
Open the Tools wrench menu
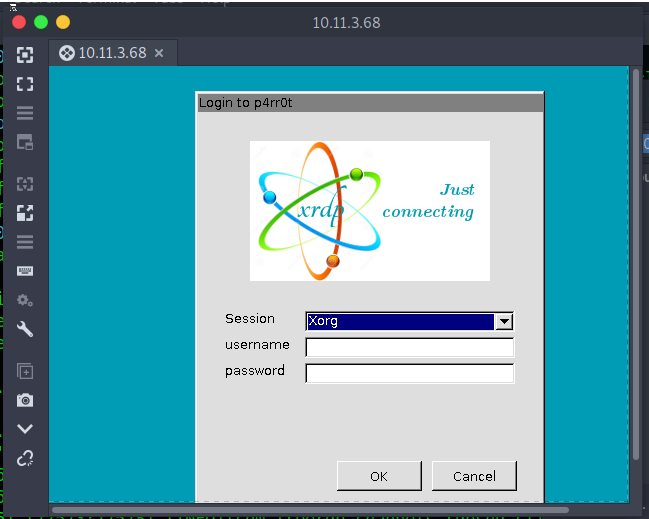[25, 329]
